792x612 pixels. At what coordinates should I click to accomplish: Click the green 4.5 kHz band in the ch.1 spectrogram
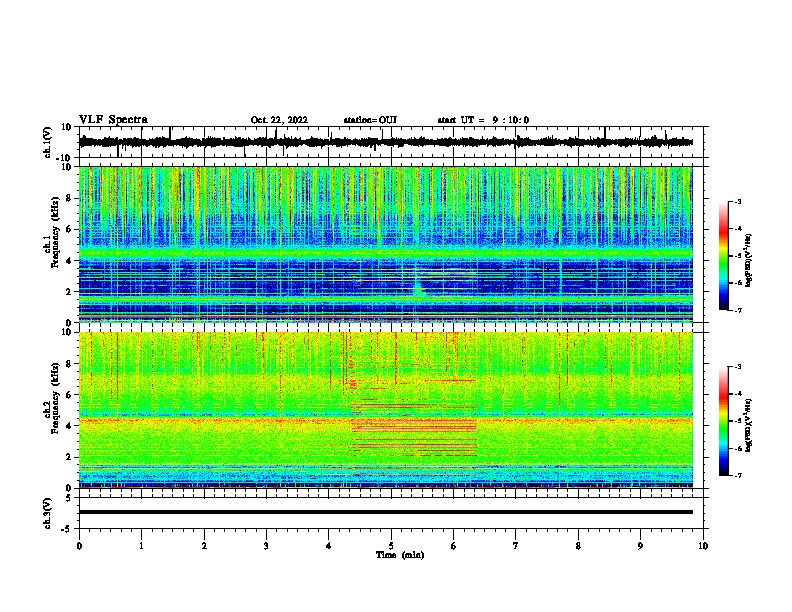pyautogui.click(x=385, y=252)
